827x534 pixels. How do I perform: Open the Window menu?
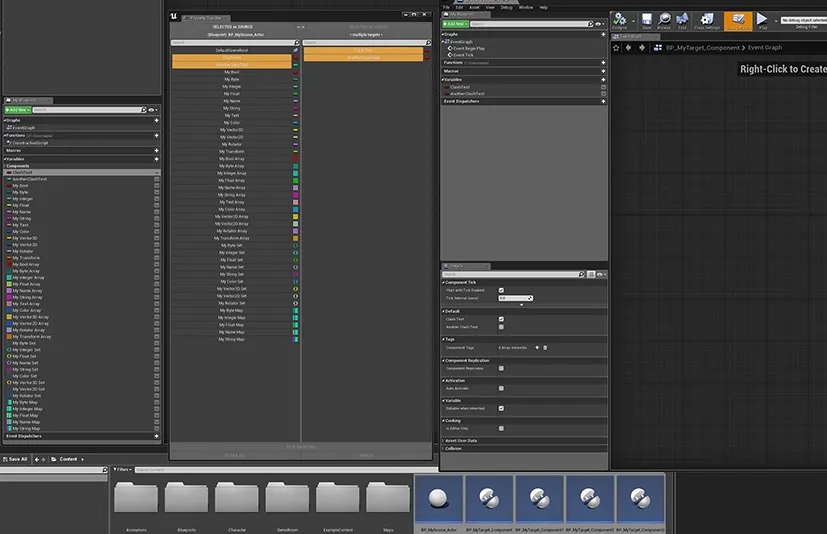tap(525, 7)
